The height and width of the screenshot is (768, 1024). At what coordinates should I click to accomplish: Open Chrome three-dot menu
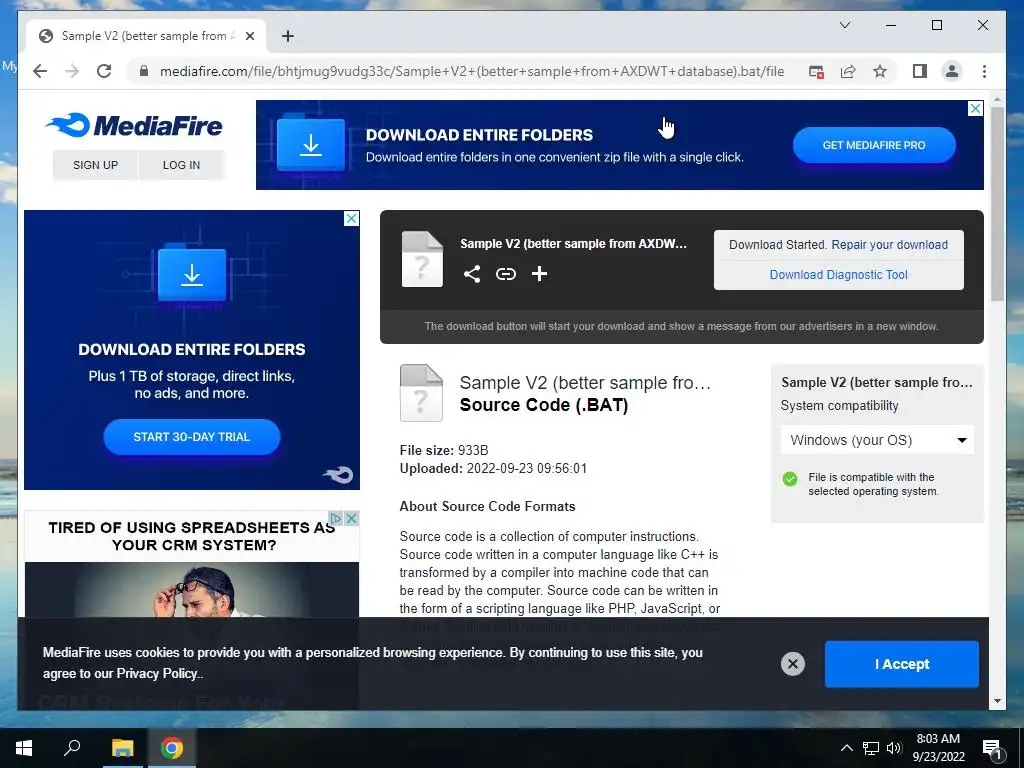pyautogui.click(x=984, y=71)
